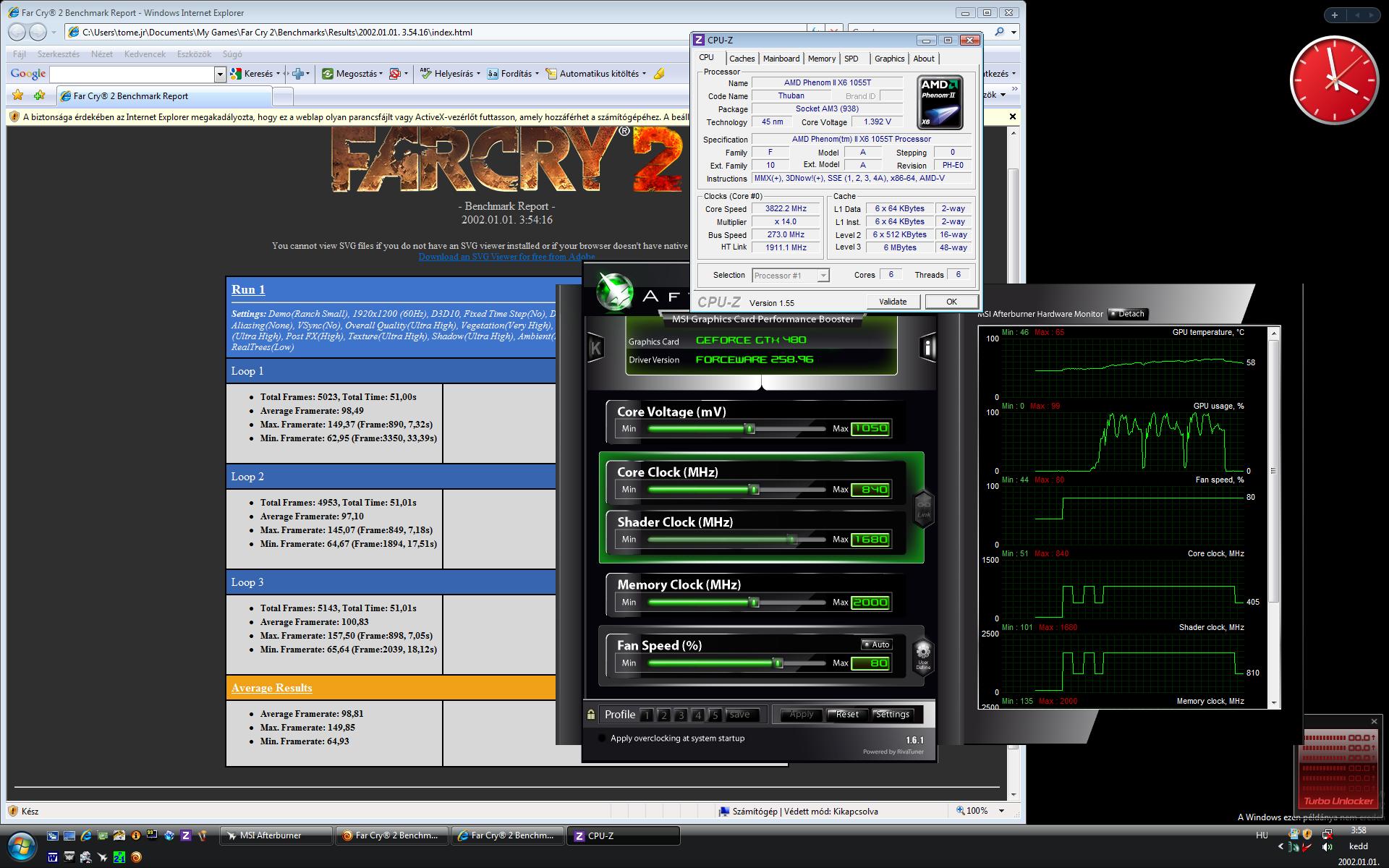Click the Favorites star icon
The height and width of the screenshot is (868, 1389).
click(18, 95)
